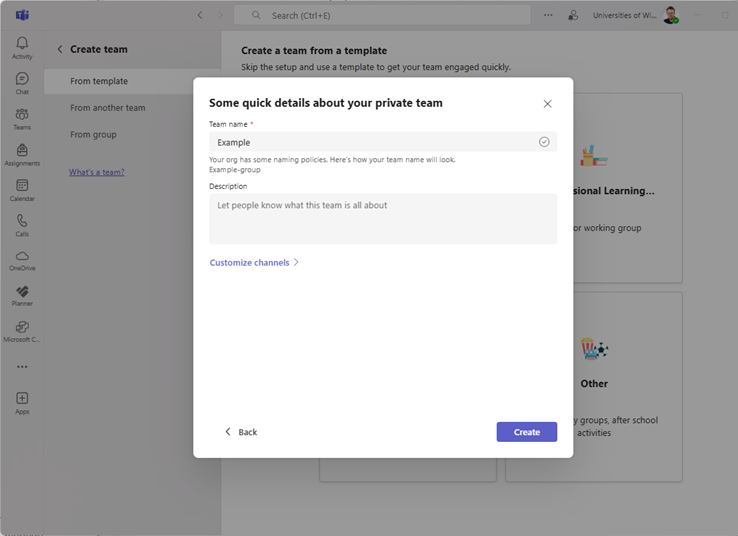This screenshot has width=738, height=536.
Task: Open the What's a team? link
Action: [96, 172]
